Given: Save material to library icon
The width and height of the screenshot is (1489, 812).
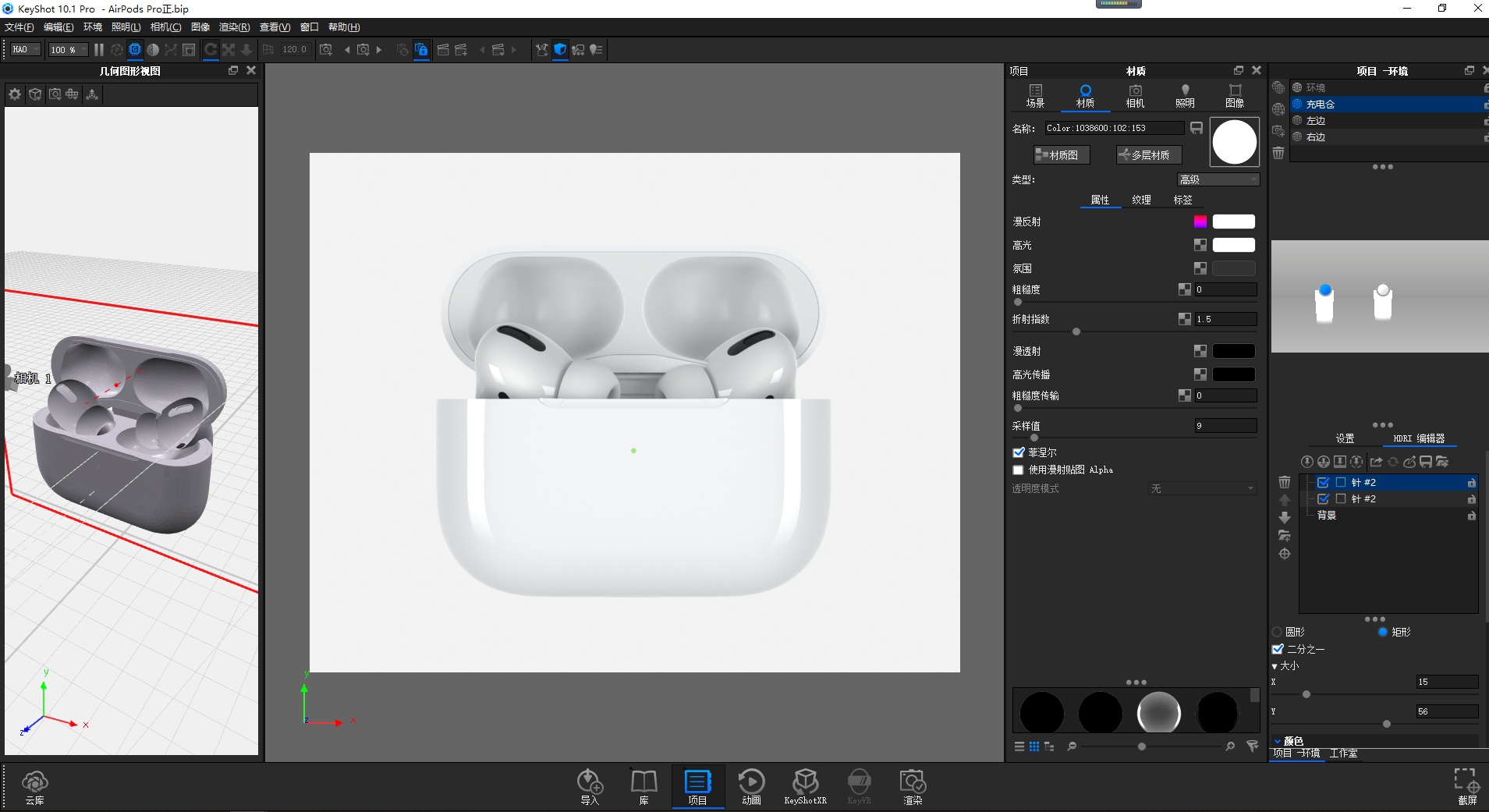Looking at the screenshot, I should [x=1197, y=128].
